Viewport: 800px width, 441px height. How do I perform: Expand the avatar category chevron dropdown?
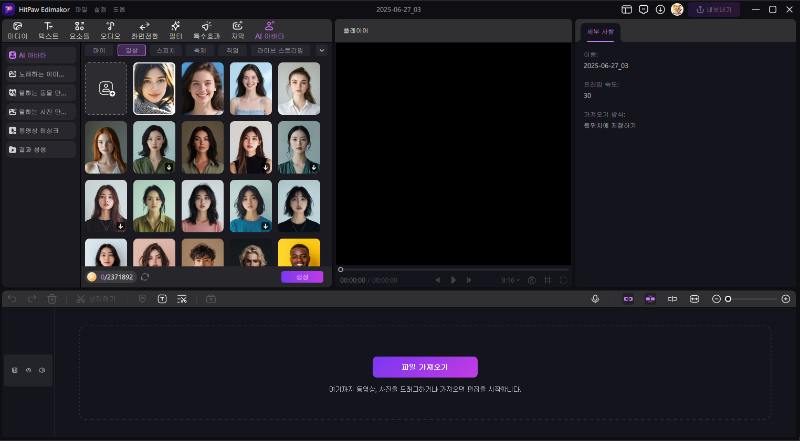321,50
